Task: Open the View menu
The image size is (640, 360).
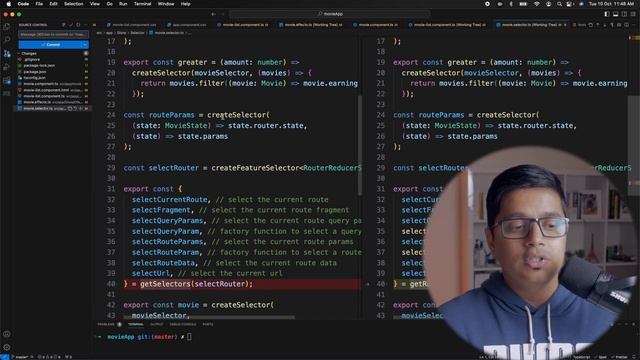Action: 95,4
